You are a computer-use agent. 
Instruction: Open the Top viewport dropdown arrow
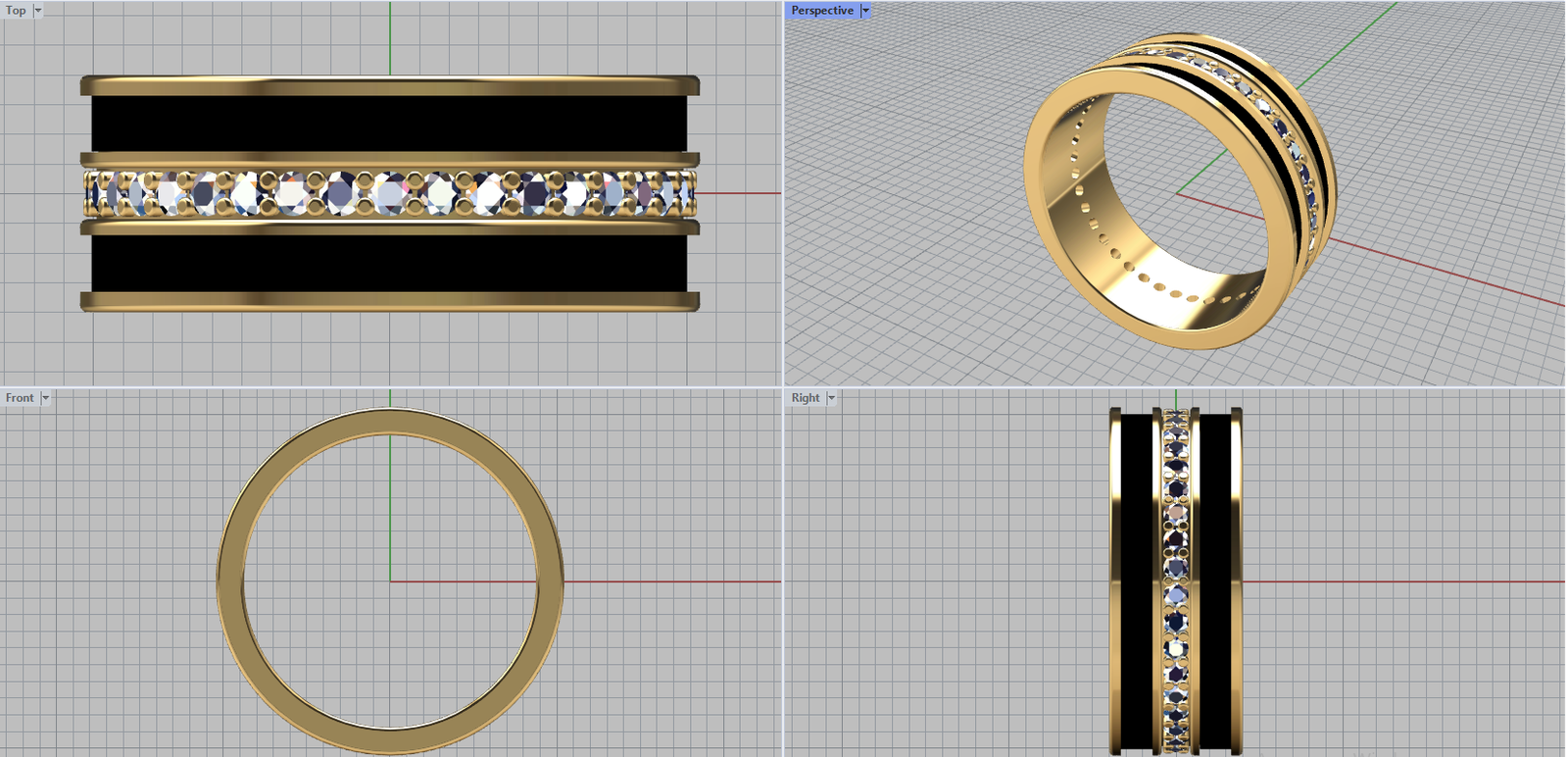pyautogui.click(x=38, y=11)
